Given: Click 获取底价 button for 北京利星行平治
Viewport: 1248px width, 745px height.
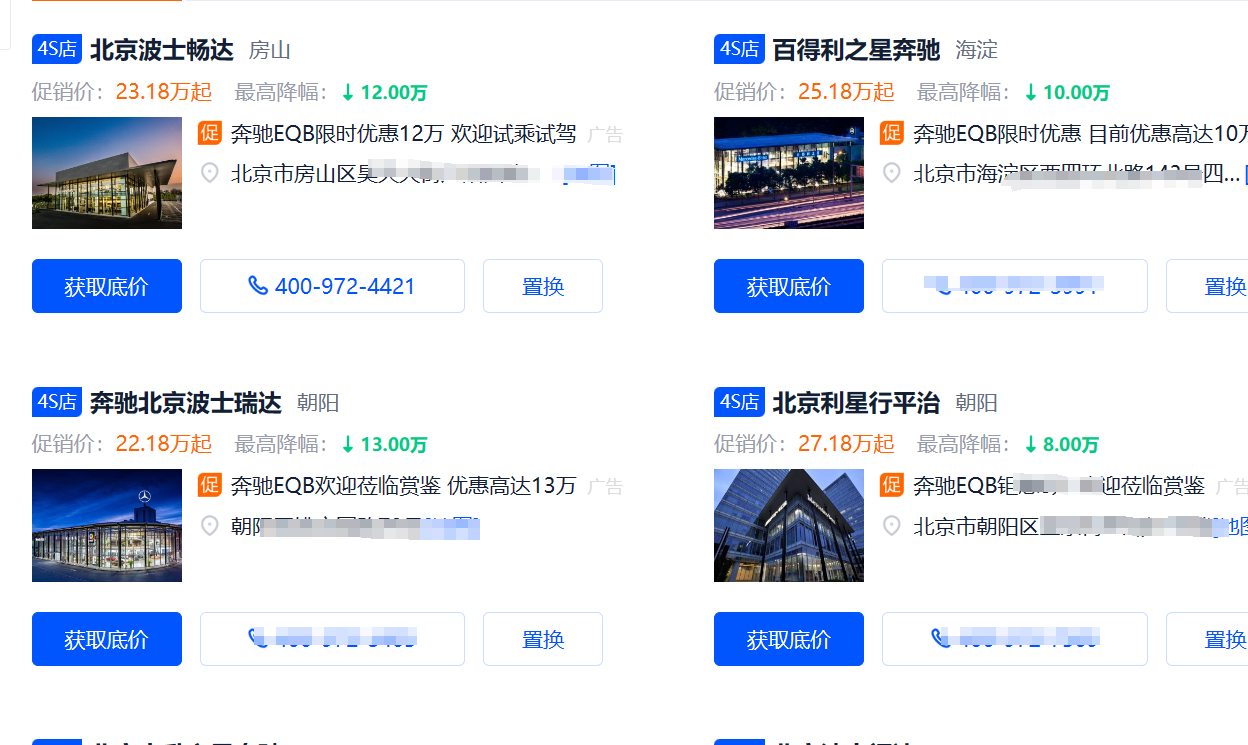Looking at the screenshot, I should 789,639.
